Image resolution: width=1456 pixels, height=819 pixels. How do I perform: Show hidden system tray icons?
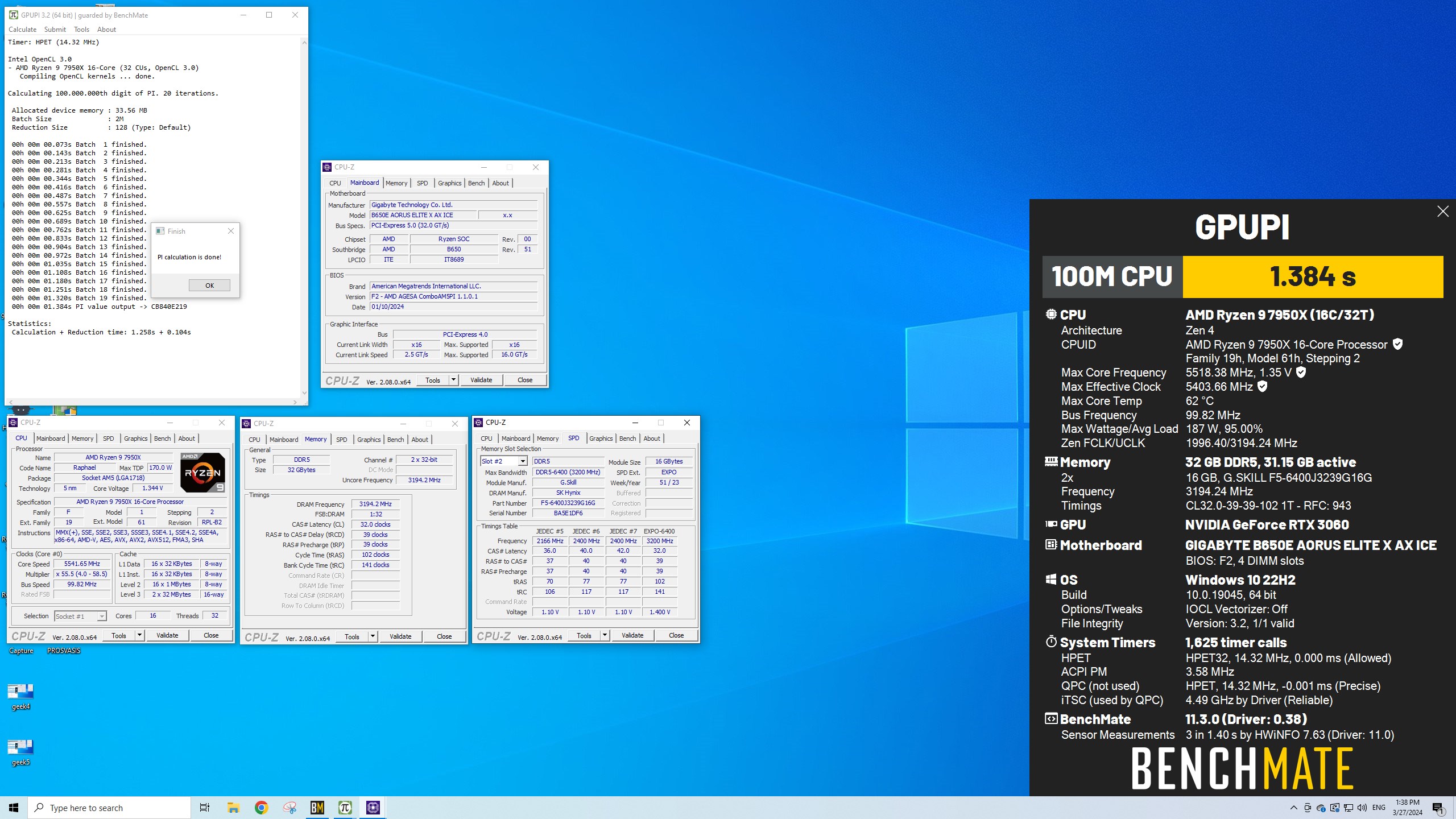tap(1293, 808)
